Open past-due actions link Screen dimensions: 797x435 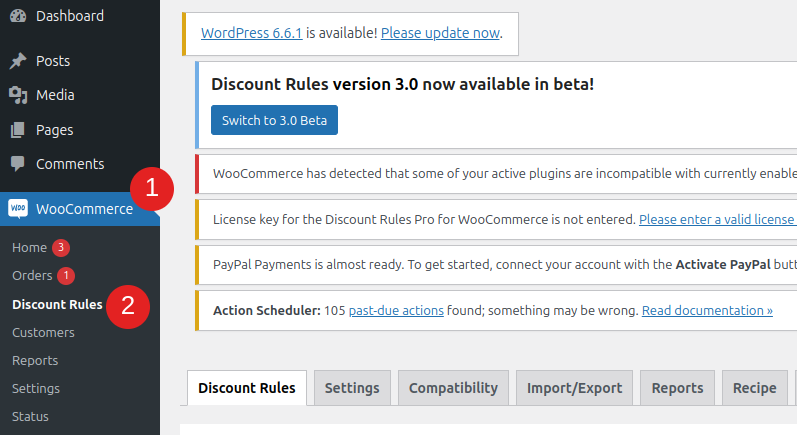pyautogui.click(x=396, y=310)
